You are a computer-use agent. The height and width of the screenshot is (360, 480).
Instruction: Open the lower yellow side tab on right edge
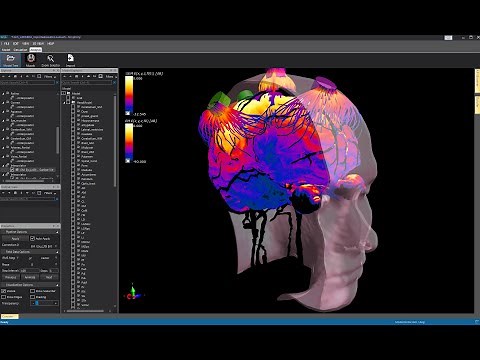pos(477,104)
